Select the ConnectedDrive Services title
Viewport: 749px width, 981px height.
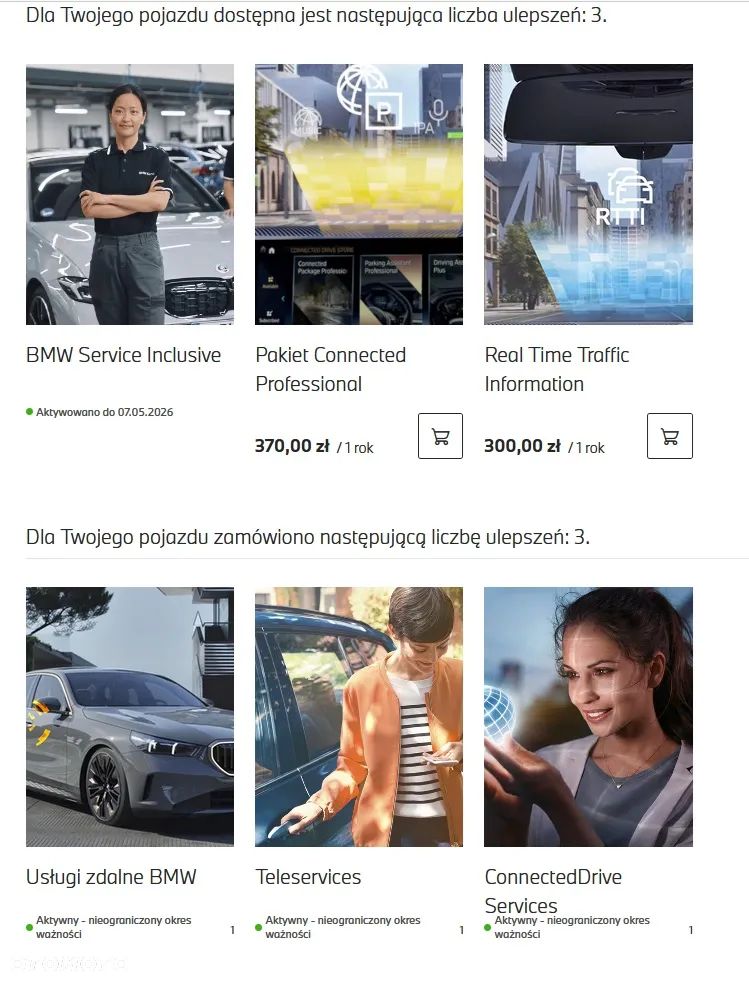(x=553, y=891)
